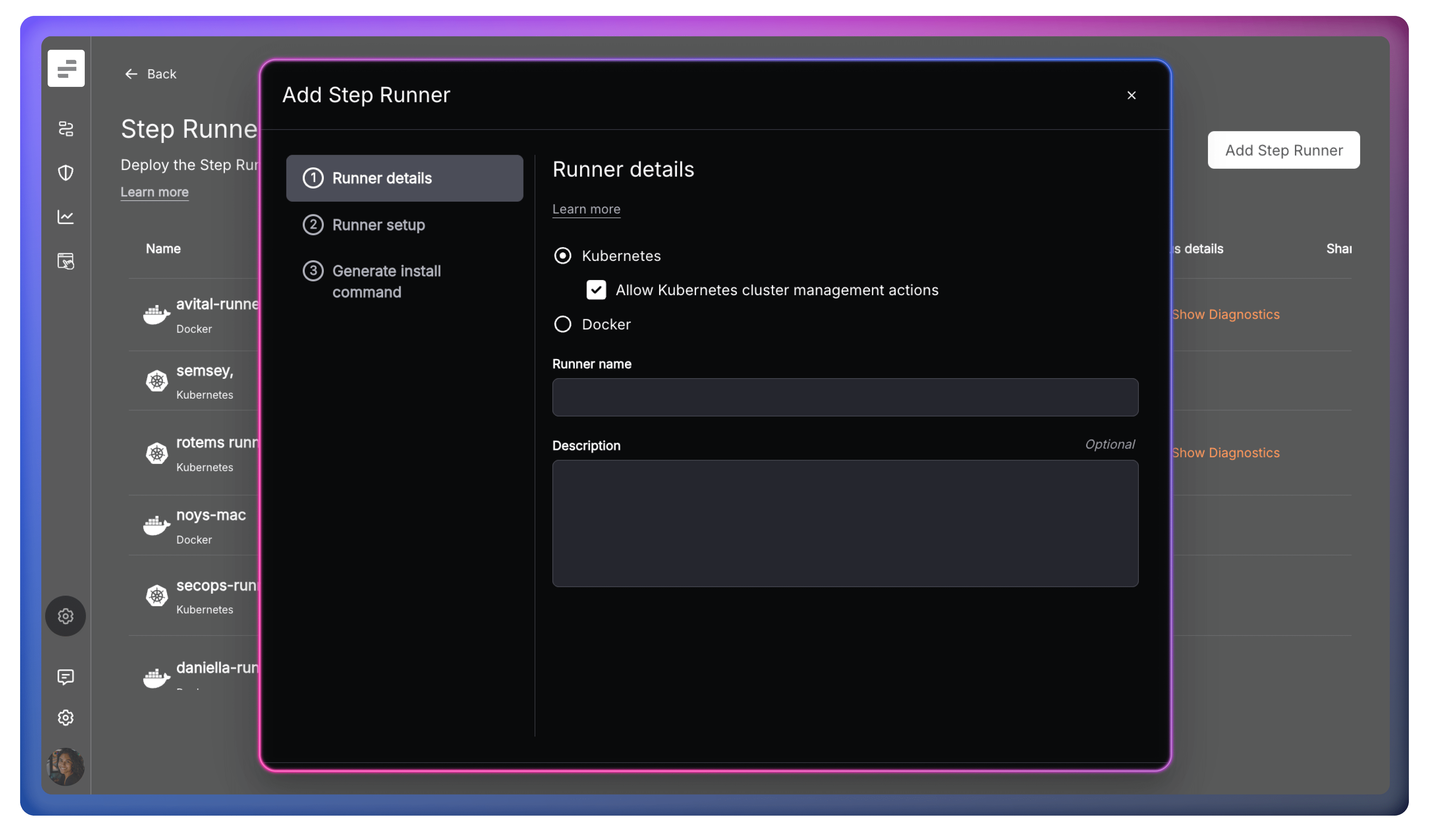Click Learn more link in Runner details
Screen dimensions: 1429x840
pos(587,209)
